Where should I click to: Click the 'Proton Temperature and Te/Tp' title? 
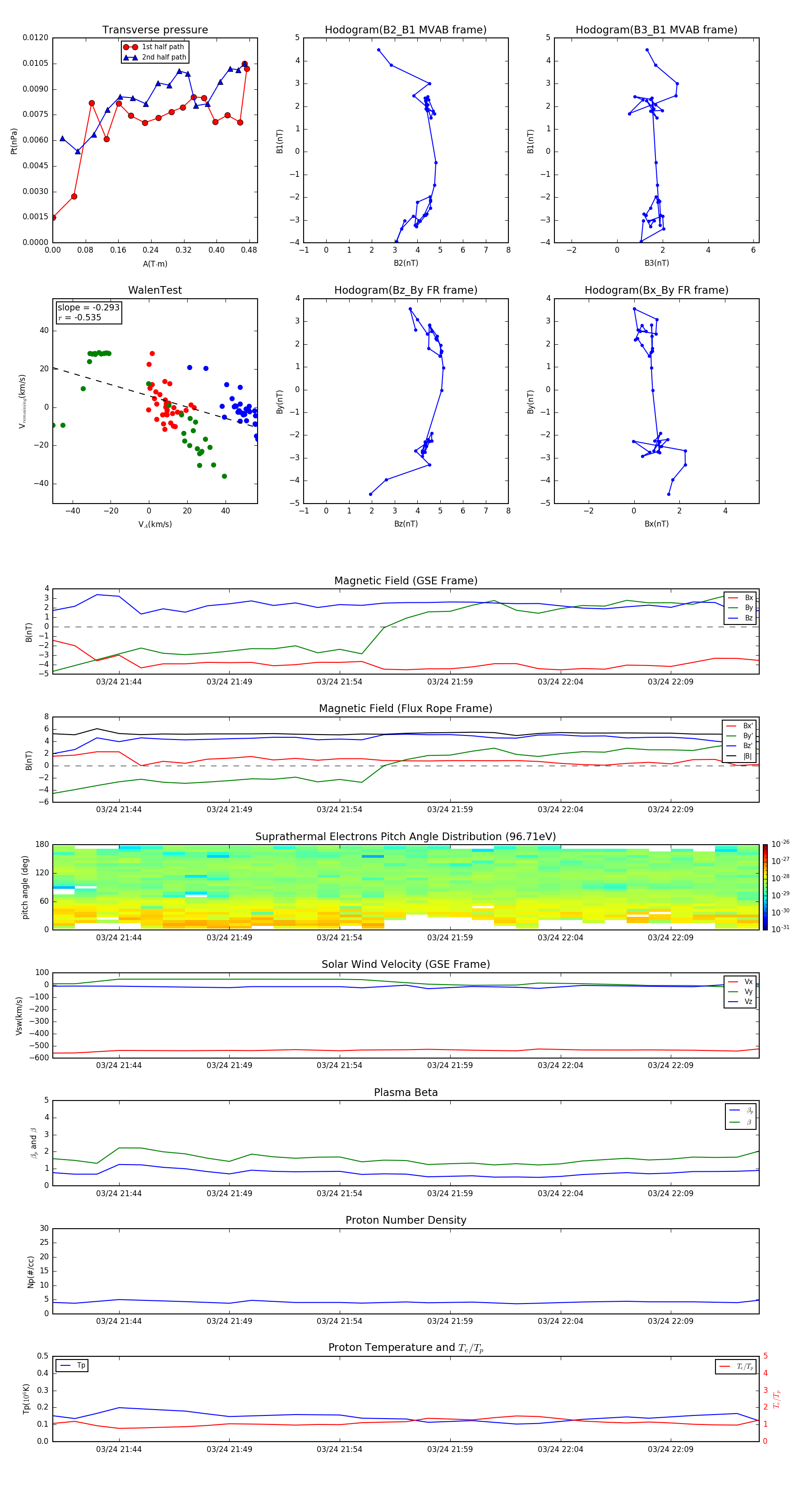tap(406, 1348)
